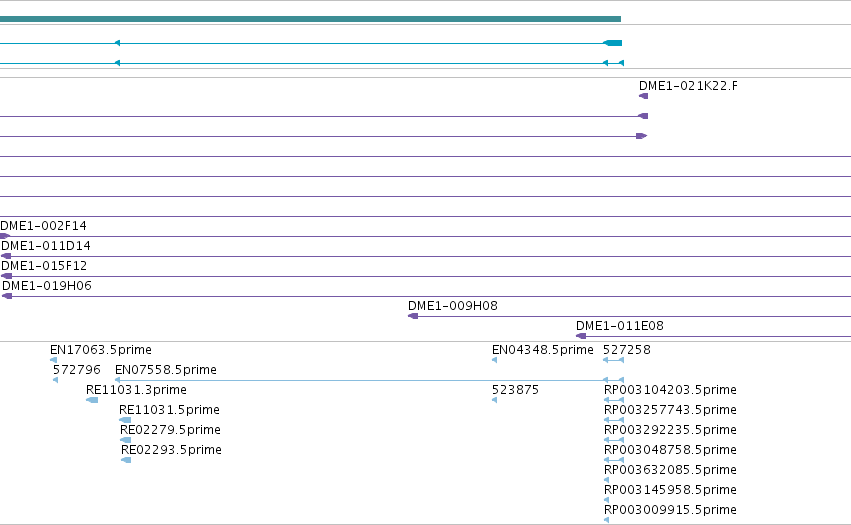Click the DME1-015F12 clone label
Image resolution: width=851 pixels, height=525 pixels.
[x=44, y=266]
